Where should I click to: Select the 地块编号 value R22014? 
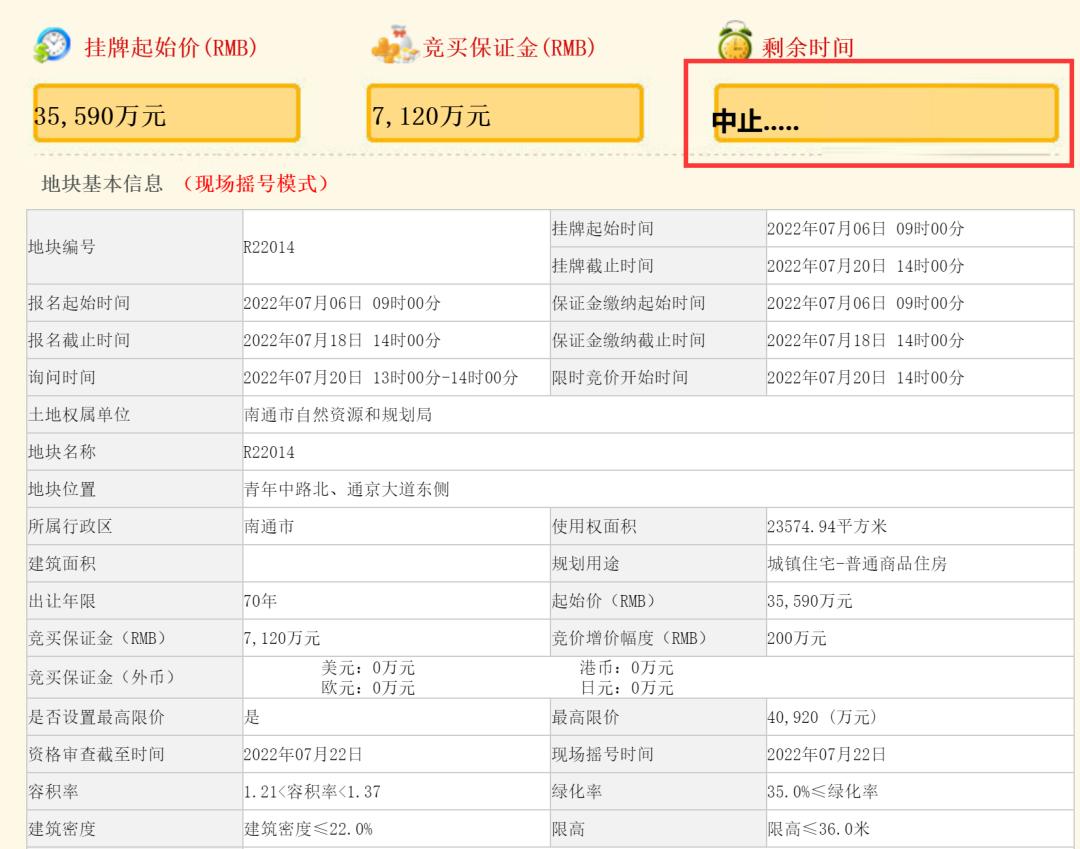269,247
